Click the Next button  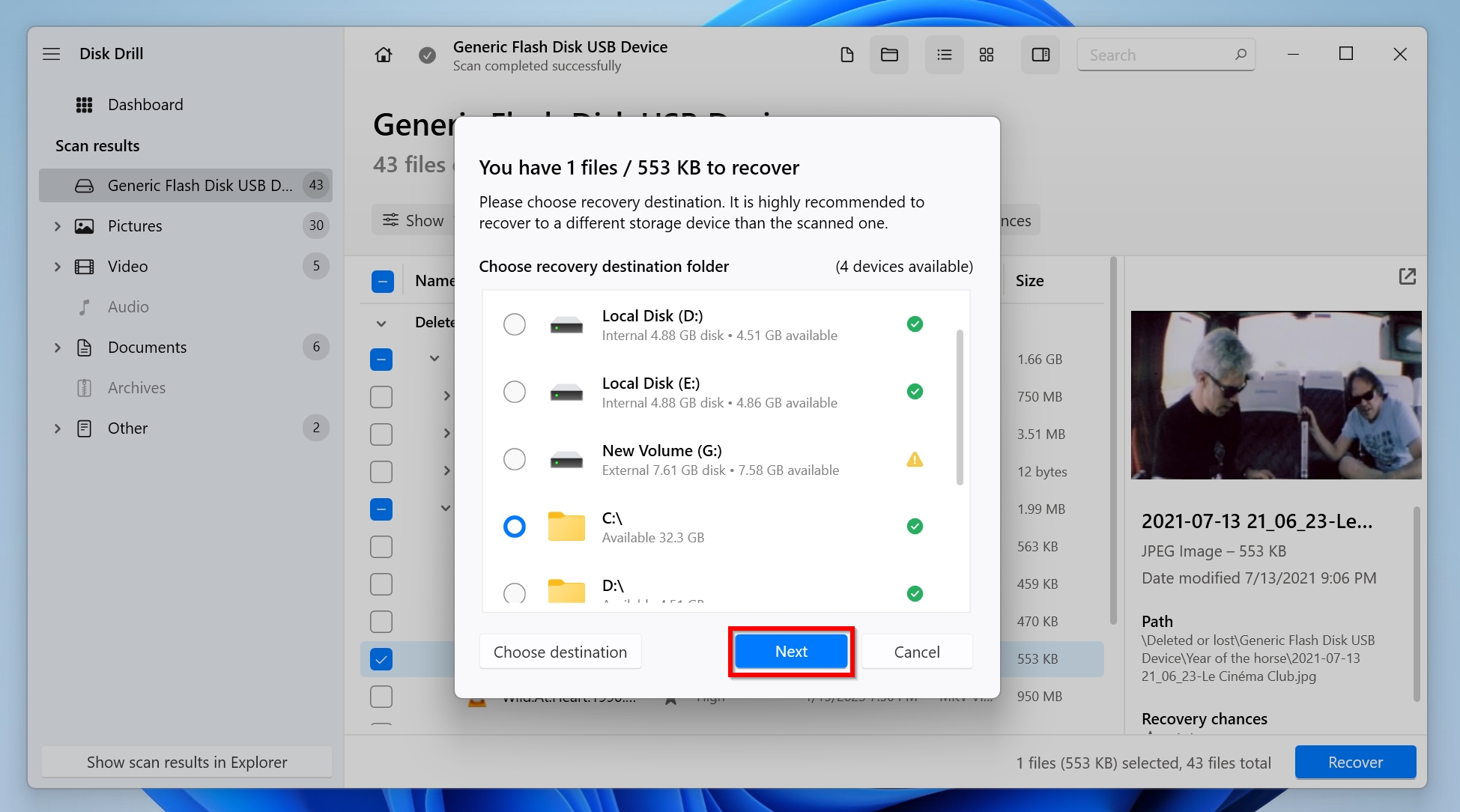791,652
